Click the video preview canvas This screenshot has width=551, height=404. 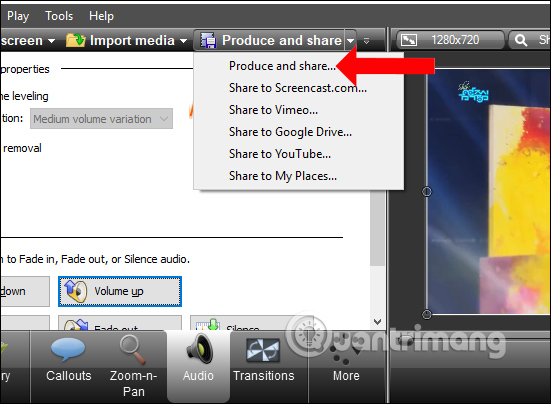point(489,191)
